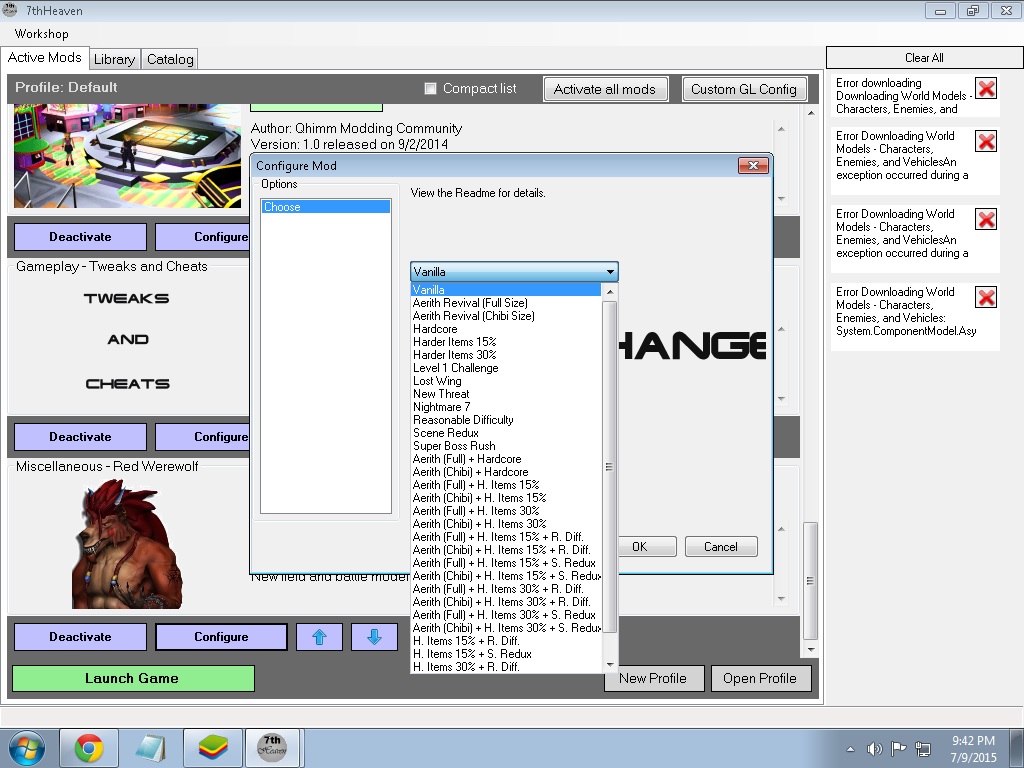Select 'Scene Redux' entry
Screen dimensions: 1024x768
pyautogui.click(x=506, y=433)
